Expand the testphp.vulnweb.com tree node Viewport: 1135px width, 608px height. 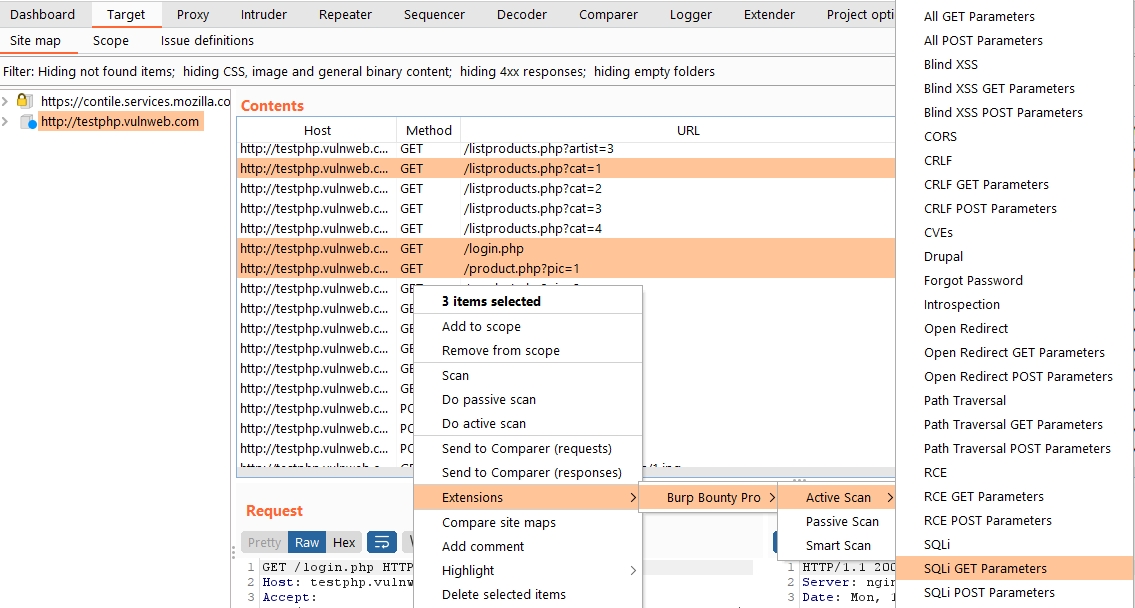(7, 122)
